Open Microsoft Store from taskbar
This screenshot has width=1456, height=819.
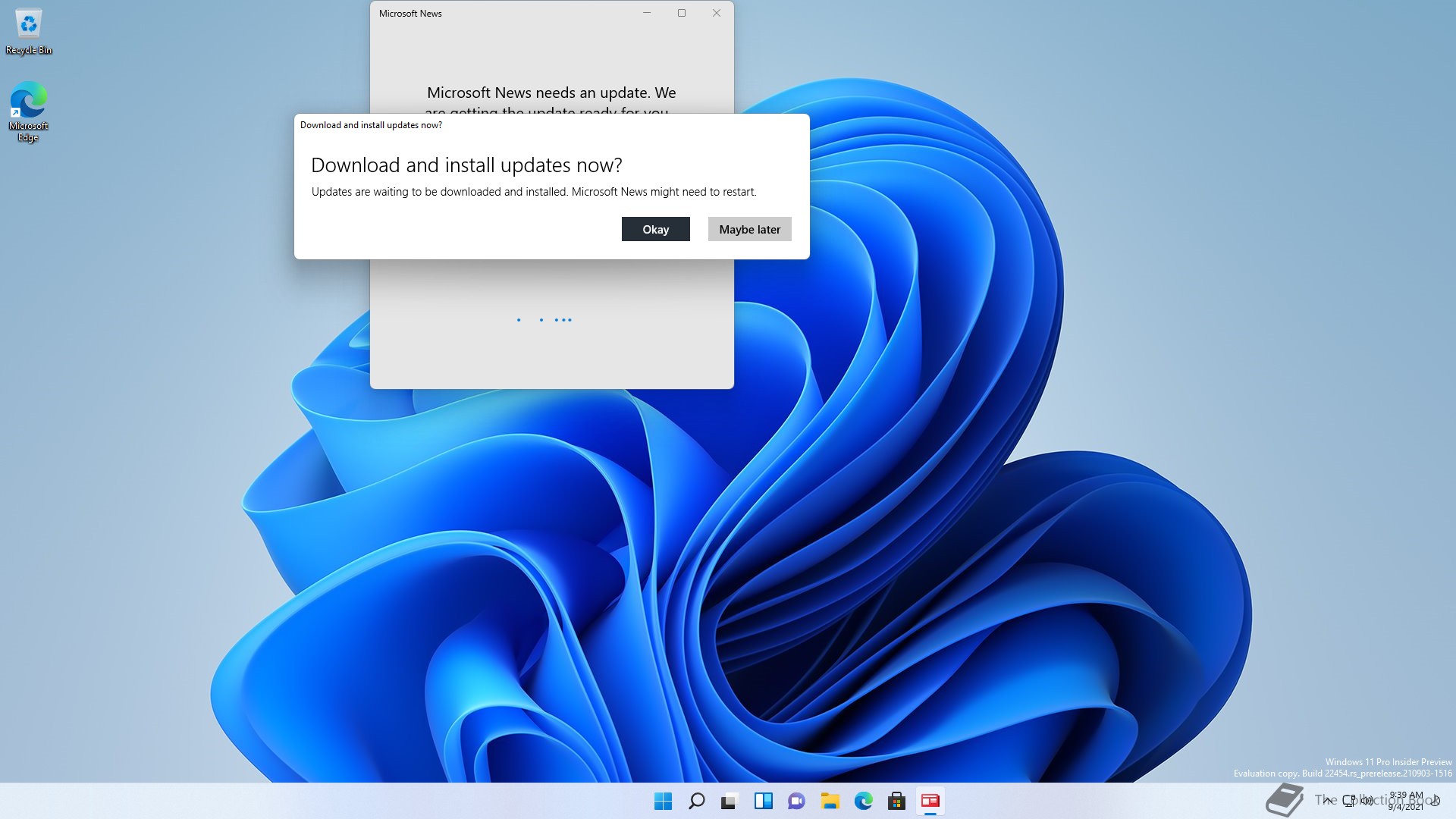pos(896,801)
